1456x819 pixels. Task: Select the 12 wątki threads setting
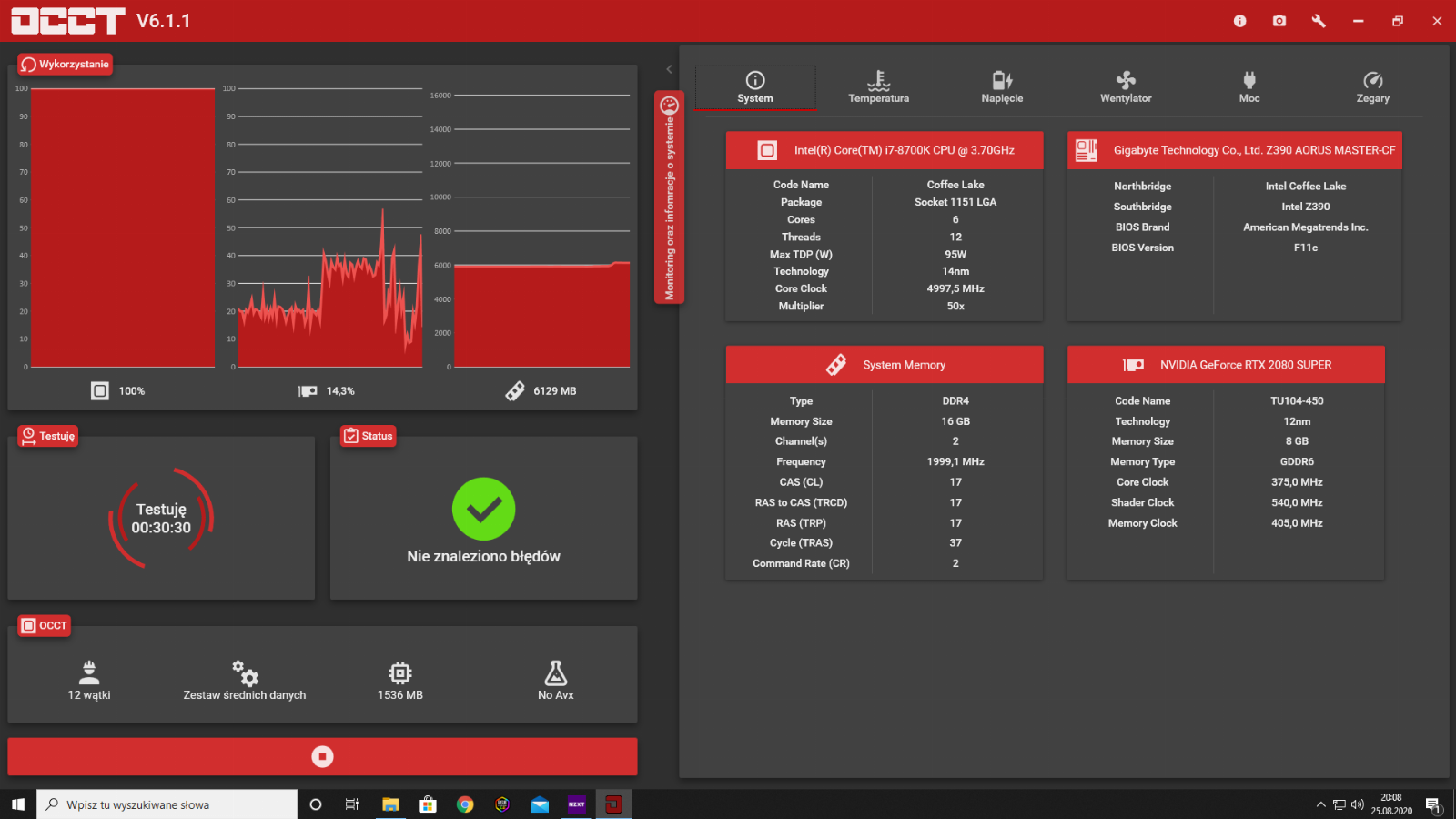point(89,681)
